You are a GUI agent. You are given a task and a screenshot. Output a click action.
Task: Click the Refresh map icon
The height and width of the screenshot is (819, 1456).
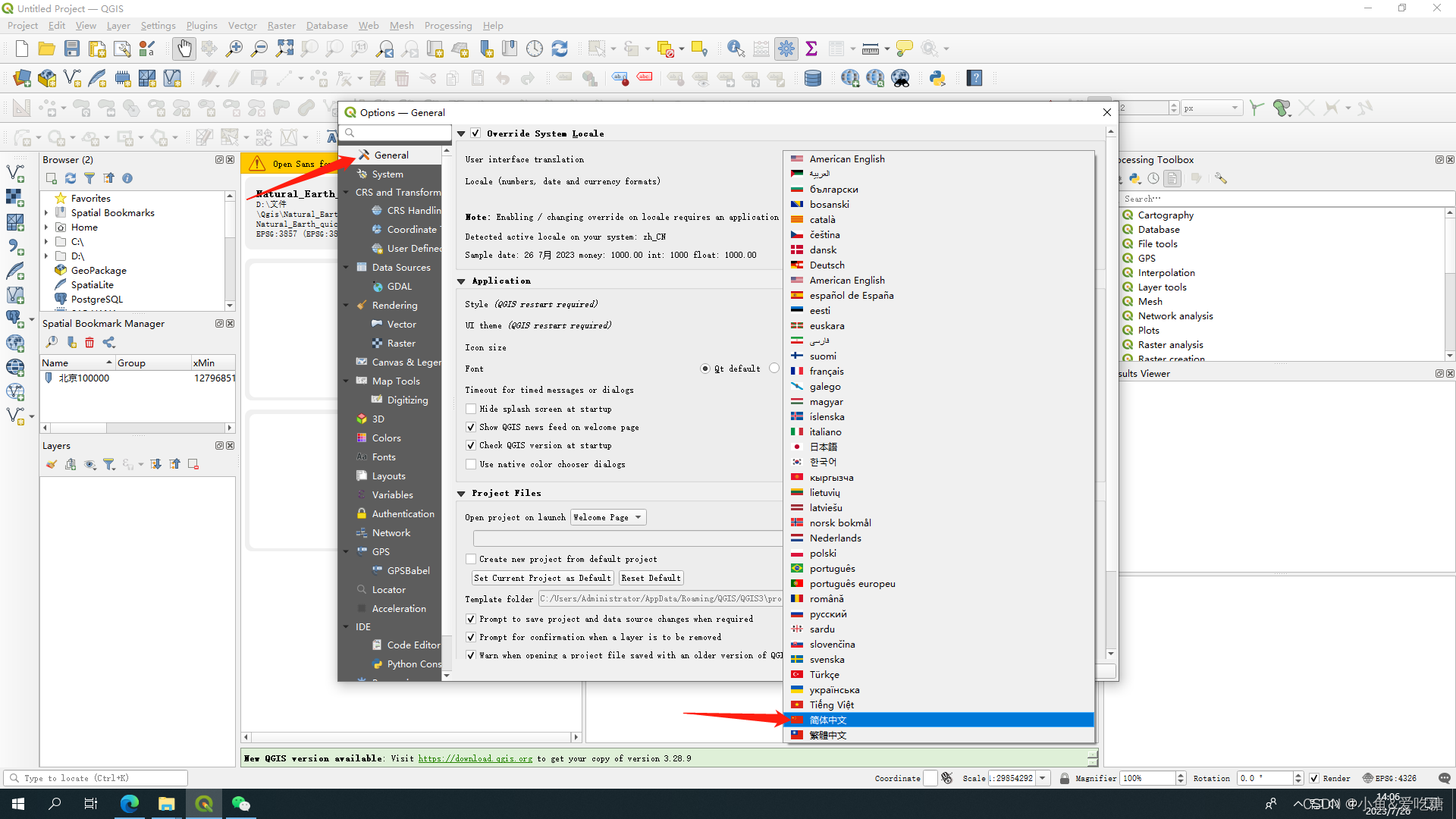click(x=560, y=49)
